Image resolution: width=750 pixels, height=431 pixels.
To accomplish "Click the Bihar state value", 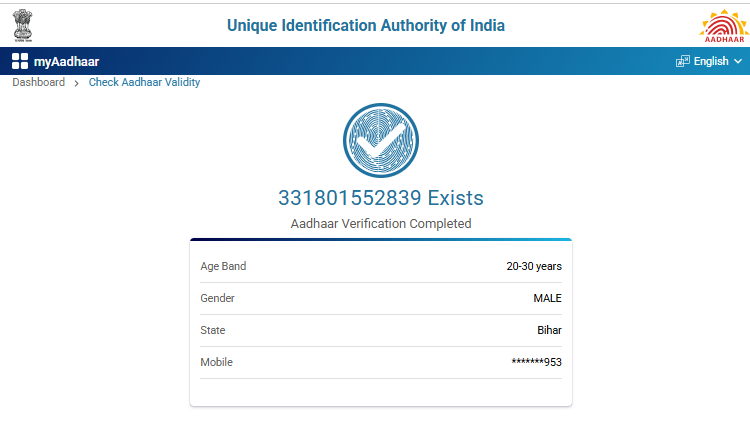I will pos(549,330).
